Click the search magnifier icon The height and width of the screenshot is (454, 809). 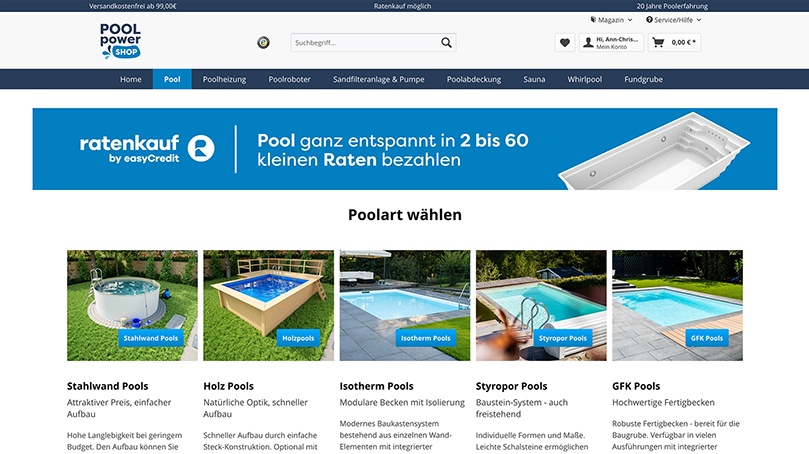pos(446,43)
